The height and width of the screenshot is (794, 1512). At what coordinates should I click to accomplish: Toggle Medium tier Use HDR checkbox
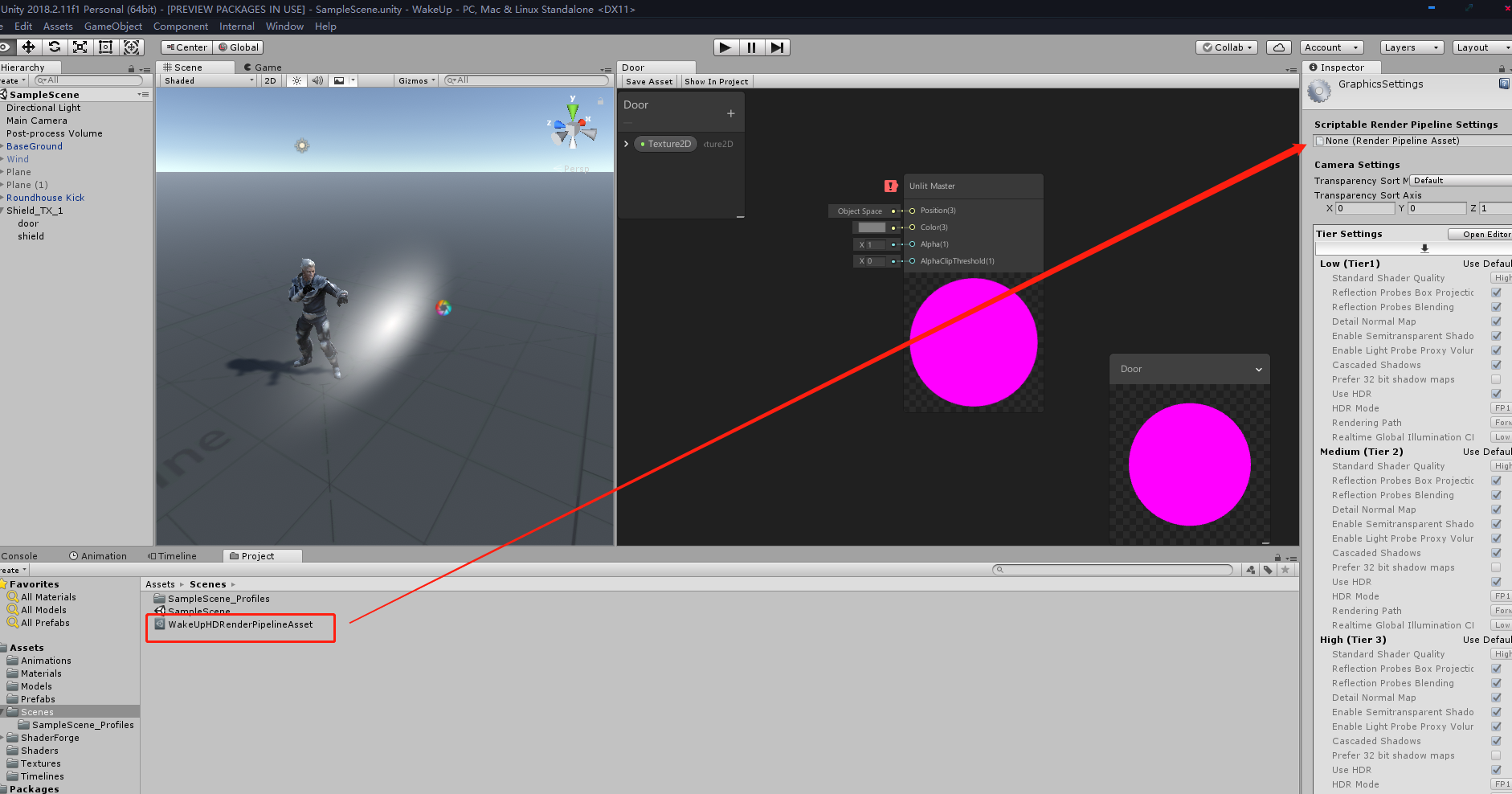pos(1497,582)
